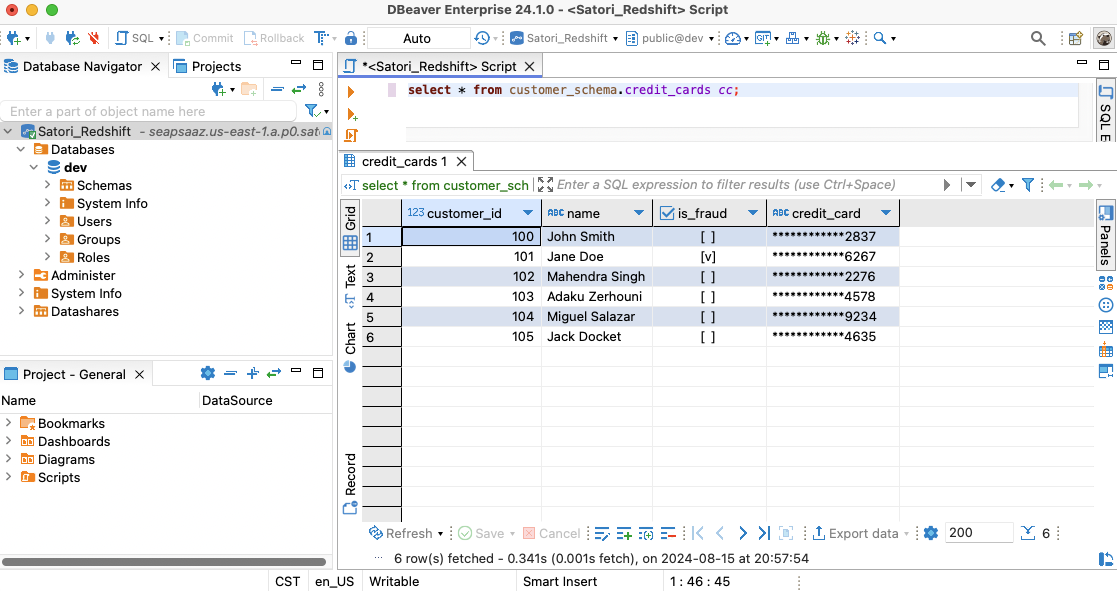Open the customer_id column sort dropdown
Viewport: 1117px width, 591px height.
click(x=527, y=213)
